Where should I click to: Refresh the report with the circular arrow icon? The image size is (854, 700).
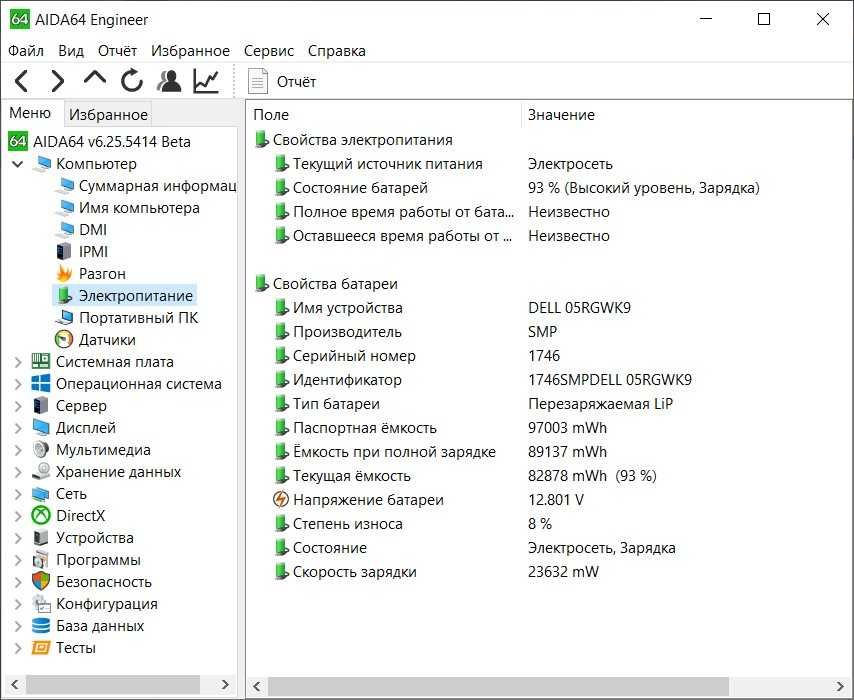pyautogui.click(x=132, y=81)
